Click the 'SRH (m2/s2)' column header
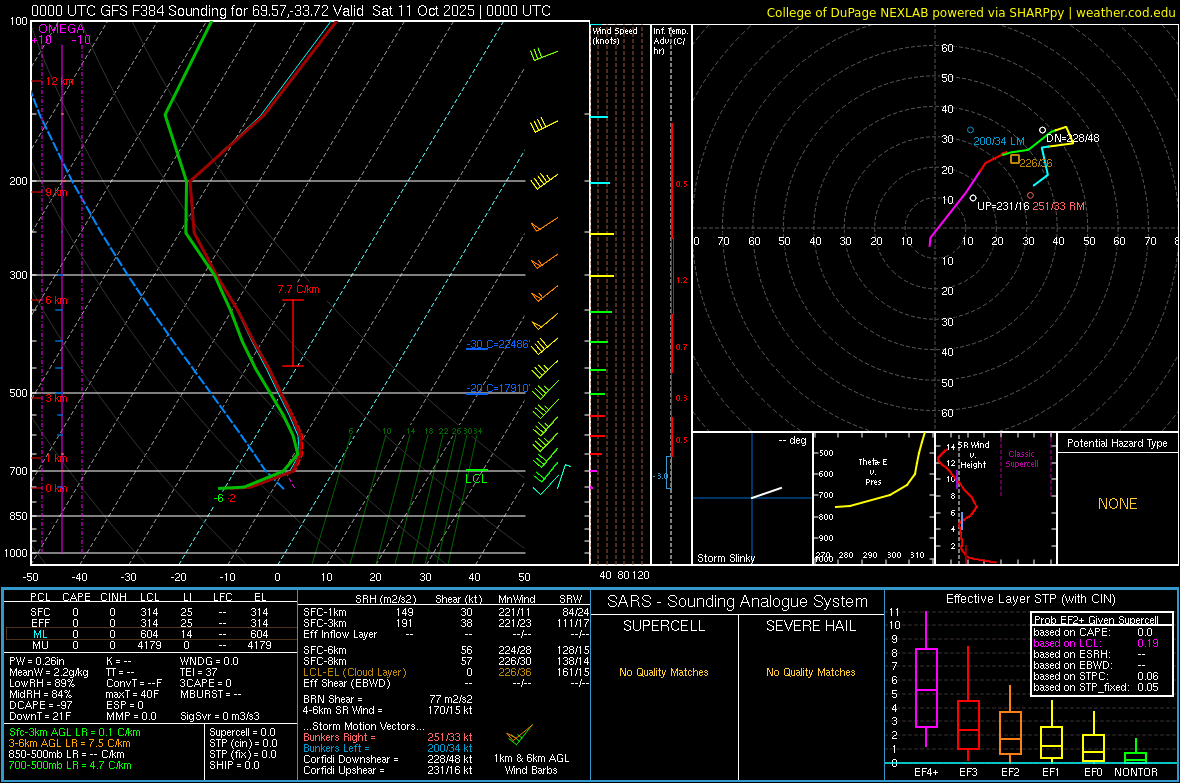Screen dimensions: 1180x783 coord(386,599)
